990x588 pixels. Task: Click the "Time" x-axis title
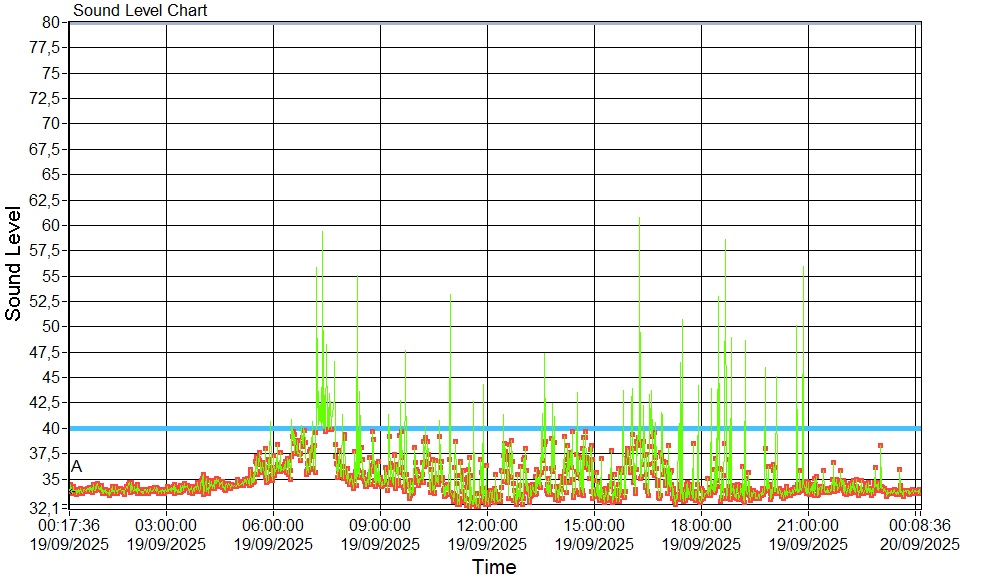point(494,567)
